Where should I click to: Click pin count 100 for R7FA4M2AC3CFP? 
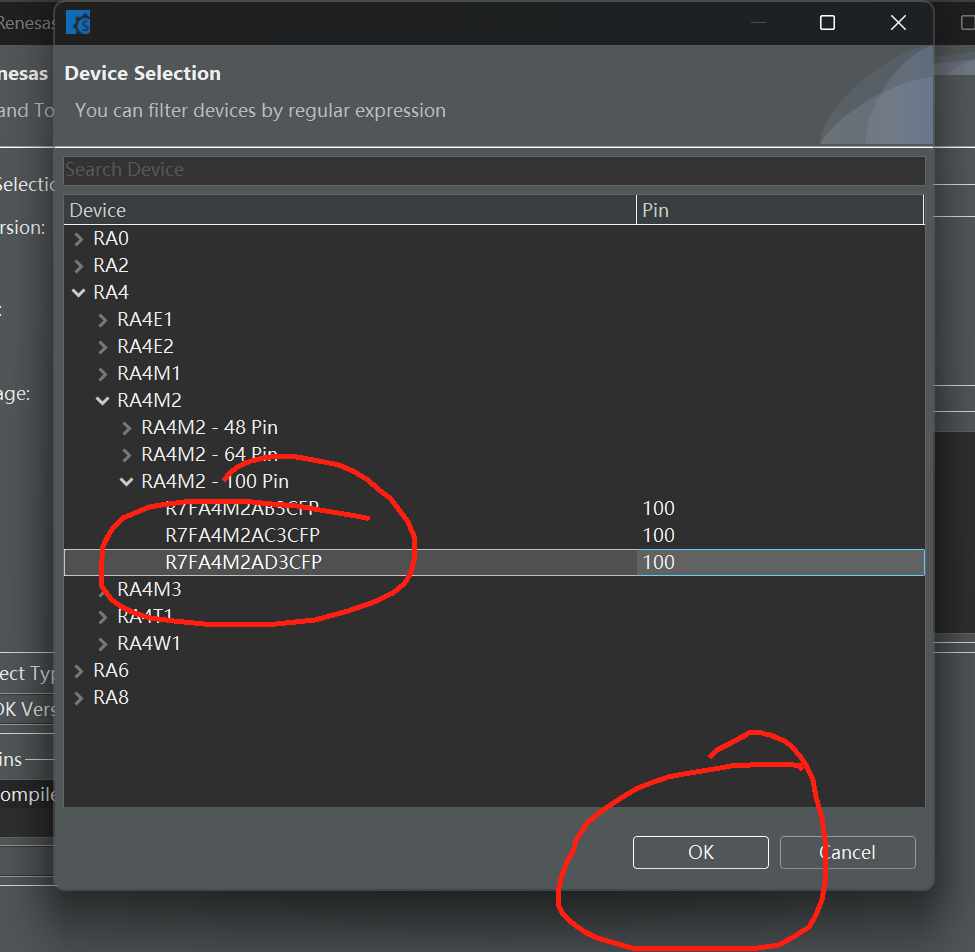[658, 535]
